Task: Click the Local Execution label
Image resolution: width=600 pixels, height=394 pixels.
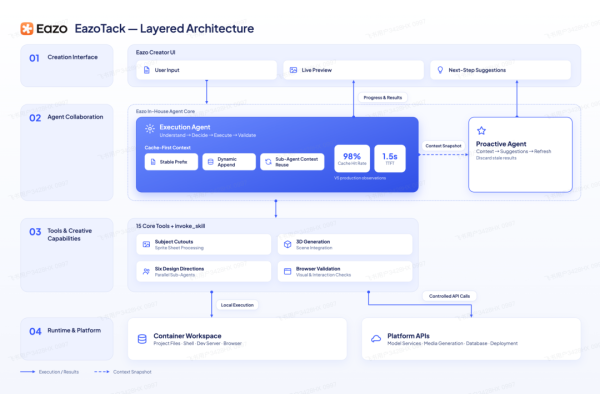Action: point(237,305)
